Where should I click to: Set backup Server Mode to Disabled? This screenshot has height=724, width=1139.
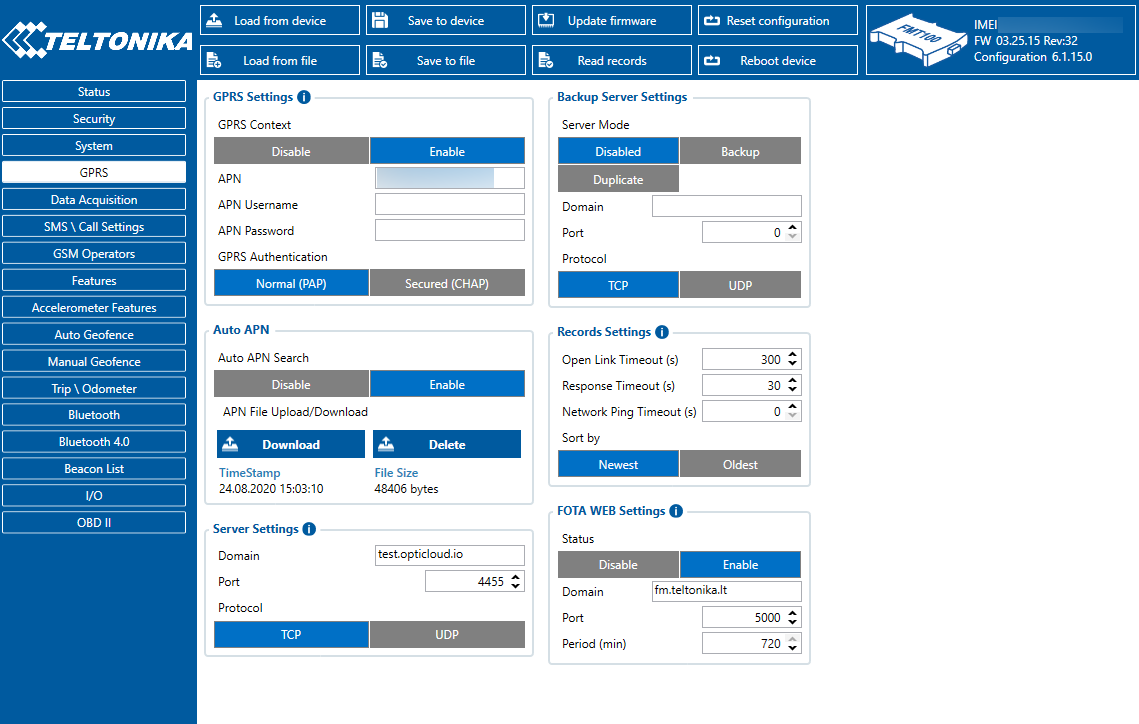pyautogui.click(x=618, y=151)
